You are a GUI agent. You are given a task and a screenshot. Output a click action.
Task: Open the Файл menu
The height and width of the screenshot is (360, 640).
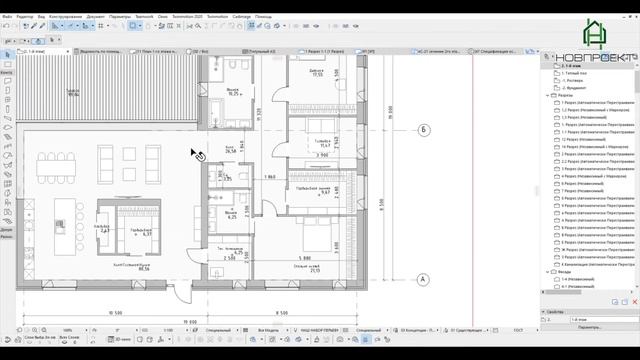click(7, 17)
